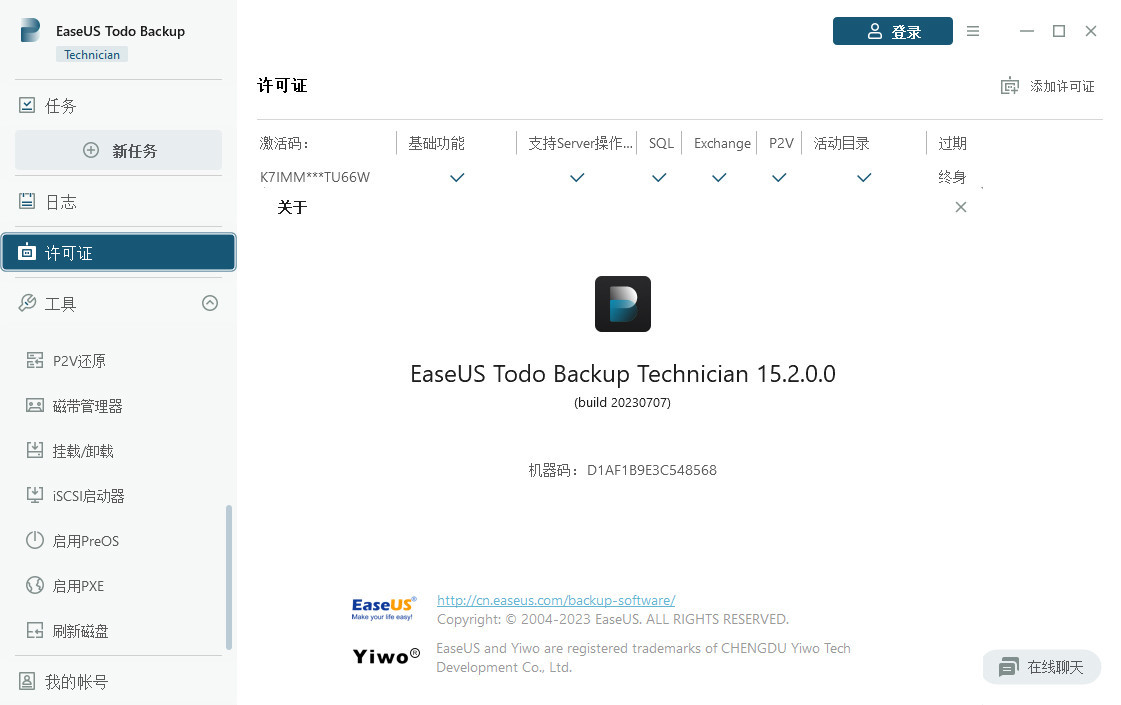Click the checkmark under Exchange
Viewport: 1121px width, 705px height.
[719, 177]
